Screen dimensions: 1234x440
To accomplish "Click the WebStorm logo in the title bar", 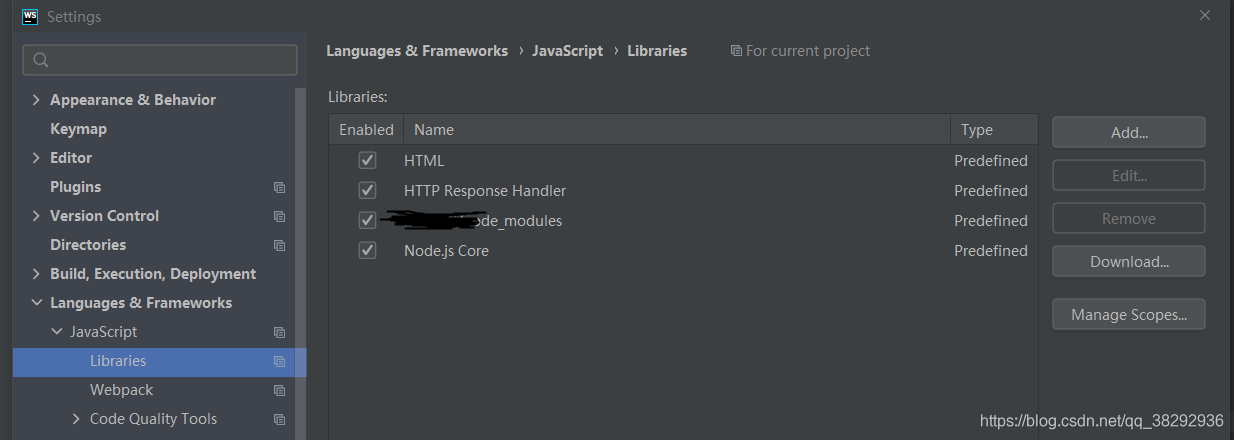I will click(30, 16).
